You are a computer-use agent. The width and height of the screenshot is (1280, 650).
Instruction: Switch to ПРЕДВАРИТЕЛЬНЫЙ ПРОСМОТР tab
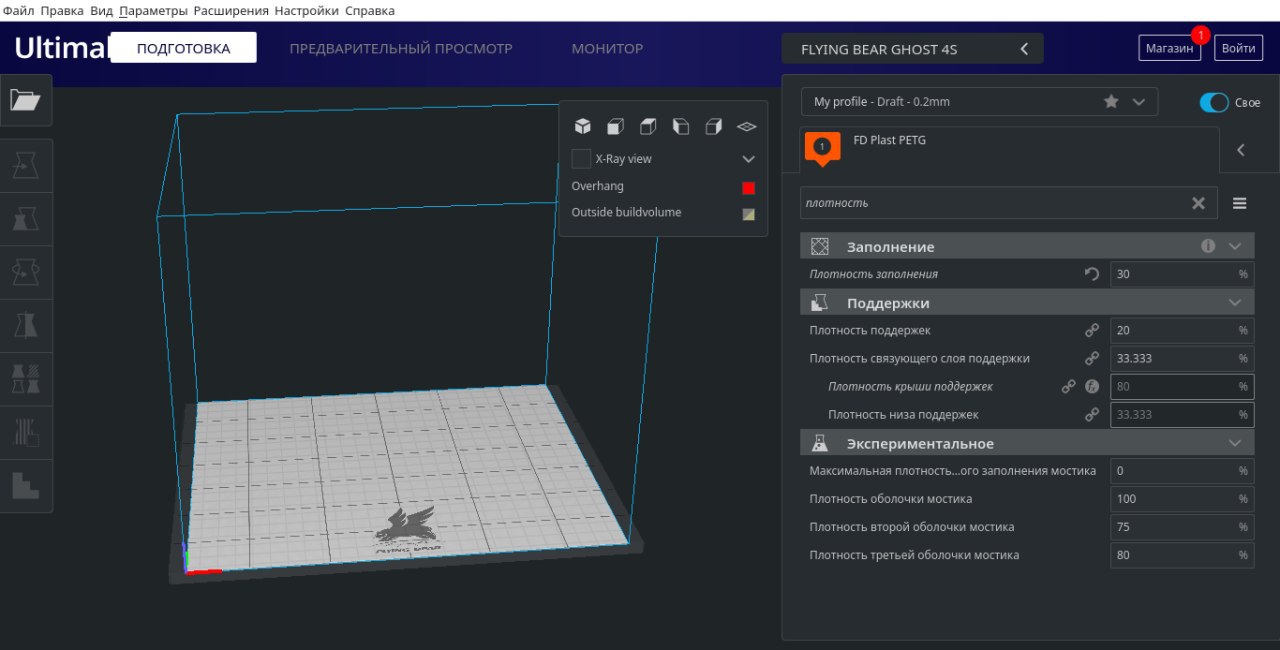[401, 48]
